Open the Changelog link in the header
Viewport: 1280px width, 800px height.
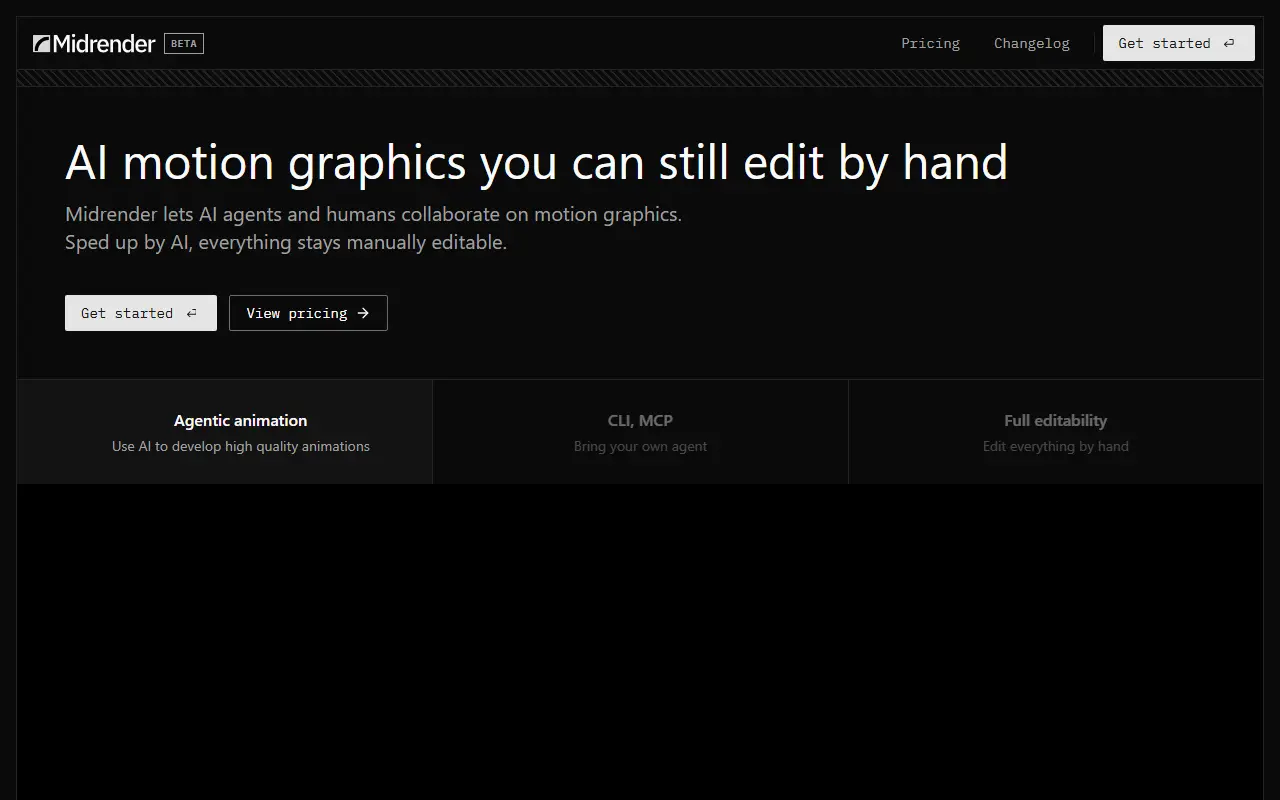pos(1031,43)
